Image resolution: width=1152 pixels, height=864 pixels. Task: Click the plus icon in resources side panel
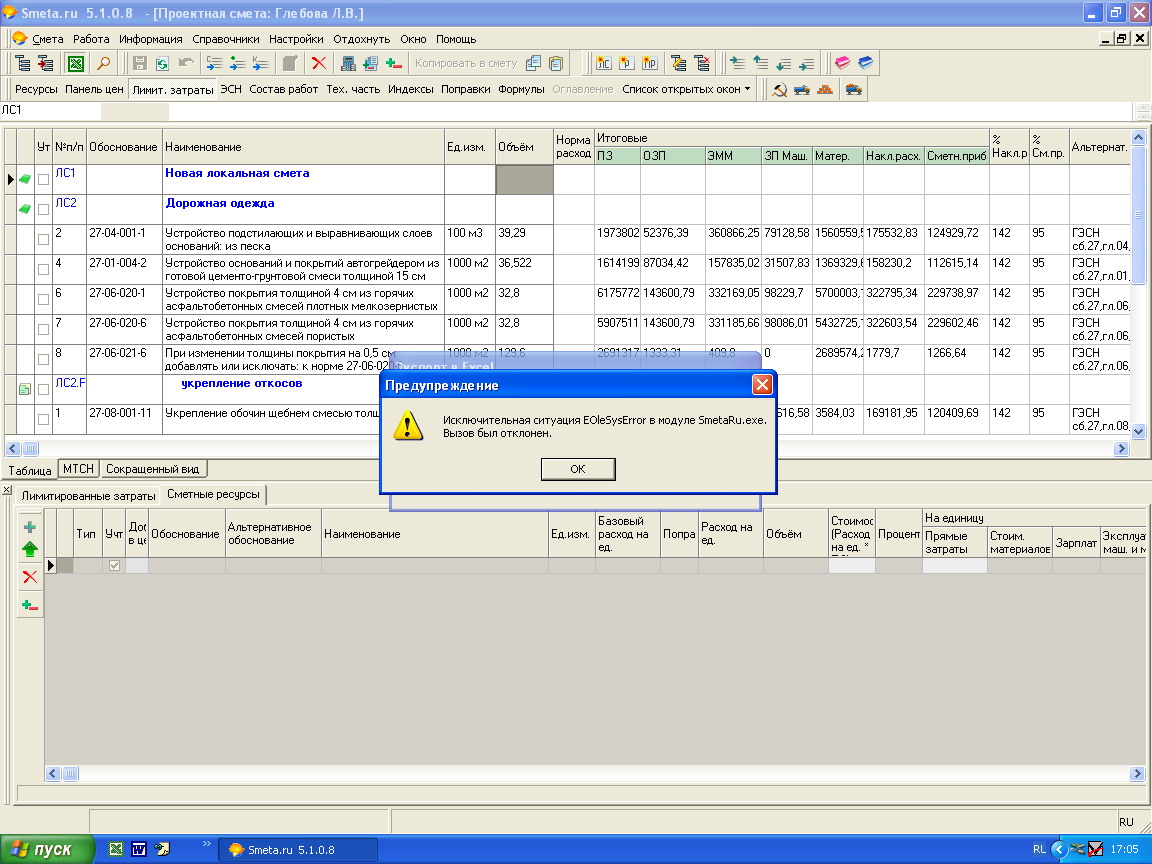point(30,527)
